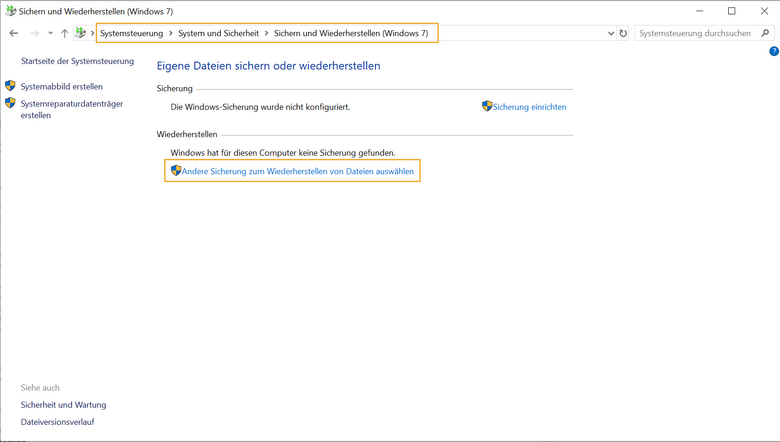
Task: Click the search magnifier icon
Action: click(766, 33)
